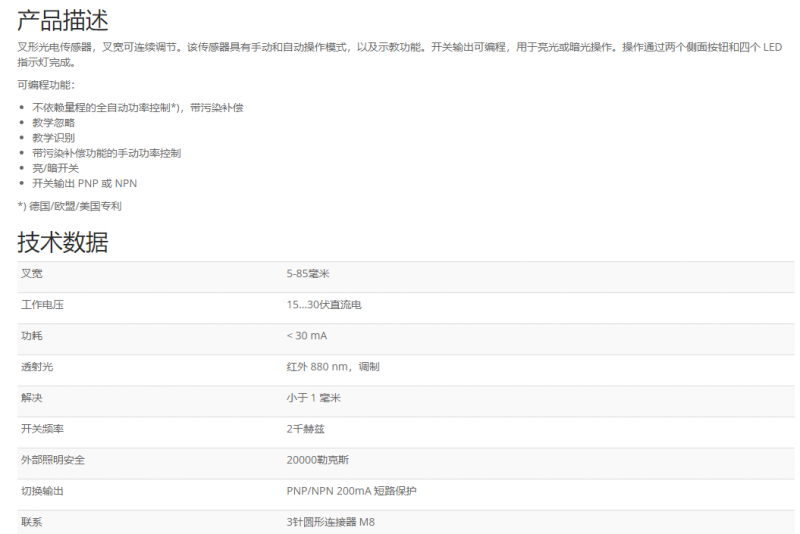Click the 工作电压 row label
800x534 pixels.
42,305
